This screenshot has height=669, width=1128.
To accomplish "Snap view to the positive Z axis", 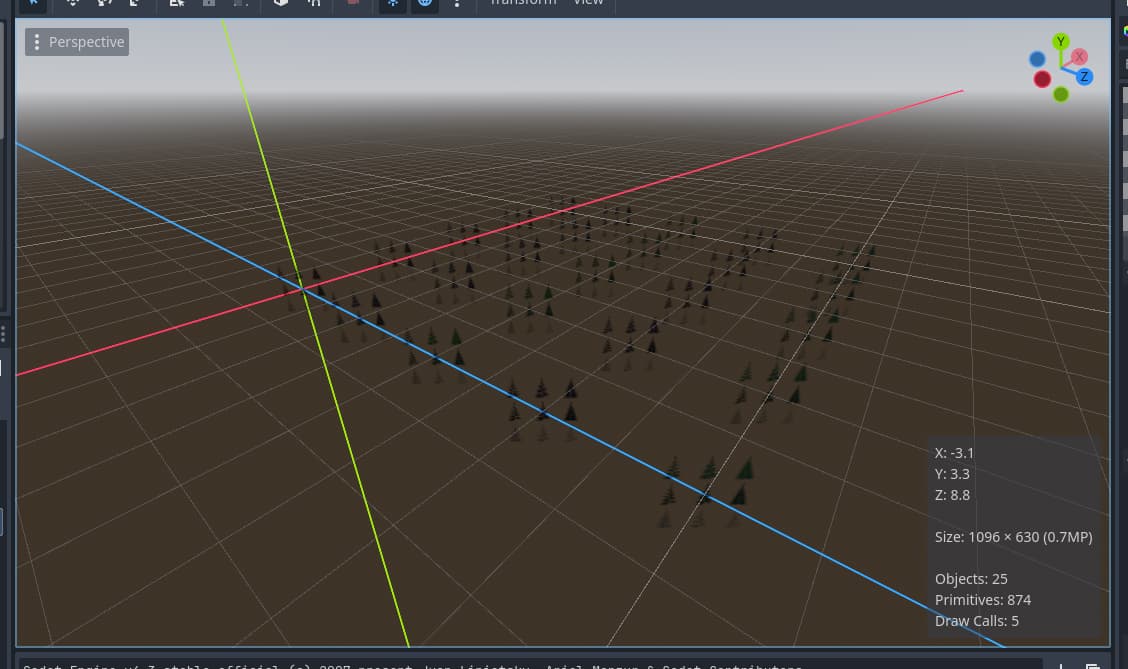I will 1083,76.
